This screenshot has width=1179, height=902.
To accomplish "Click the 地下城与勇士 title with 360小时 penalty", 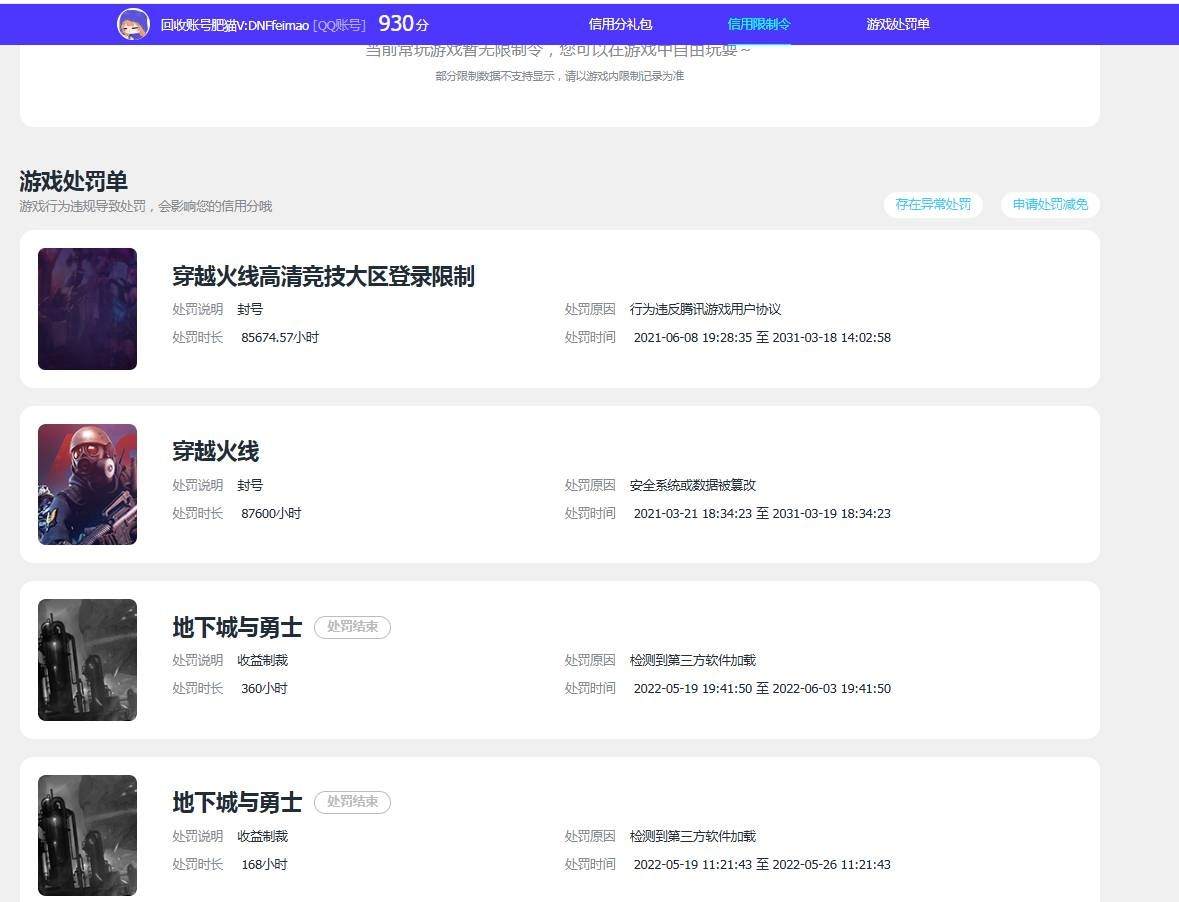I will click(x=237, y=627).
